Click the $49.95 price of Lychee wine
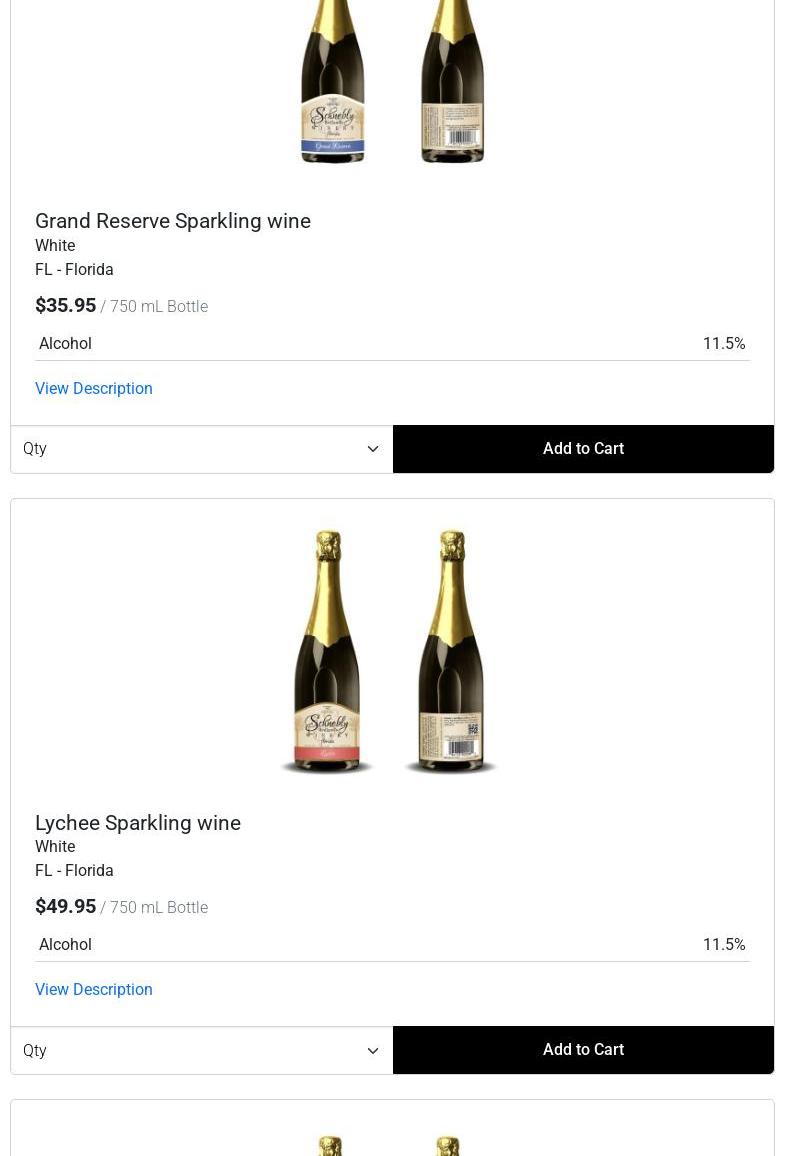Screen dimensions: 785x1156 click(66, 906)
